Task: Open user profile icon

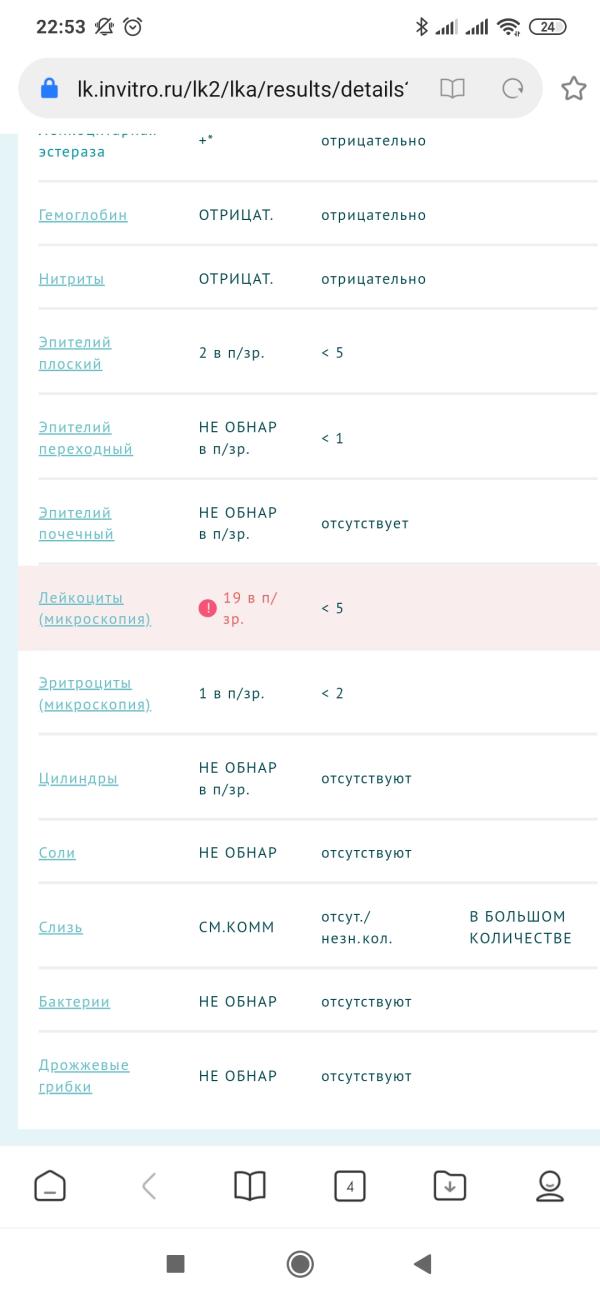Action: (x=550, y=1186)
